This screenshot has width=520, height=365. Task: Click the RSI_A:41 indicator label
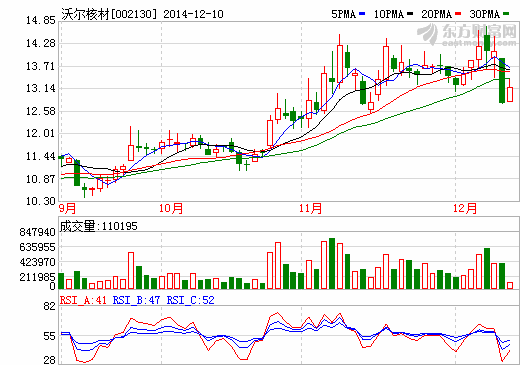pos(83,300)
